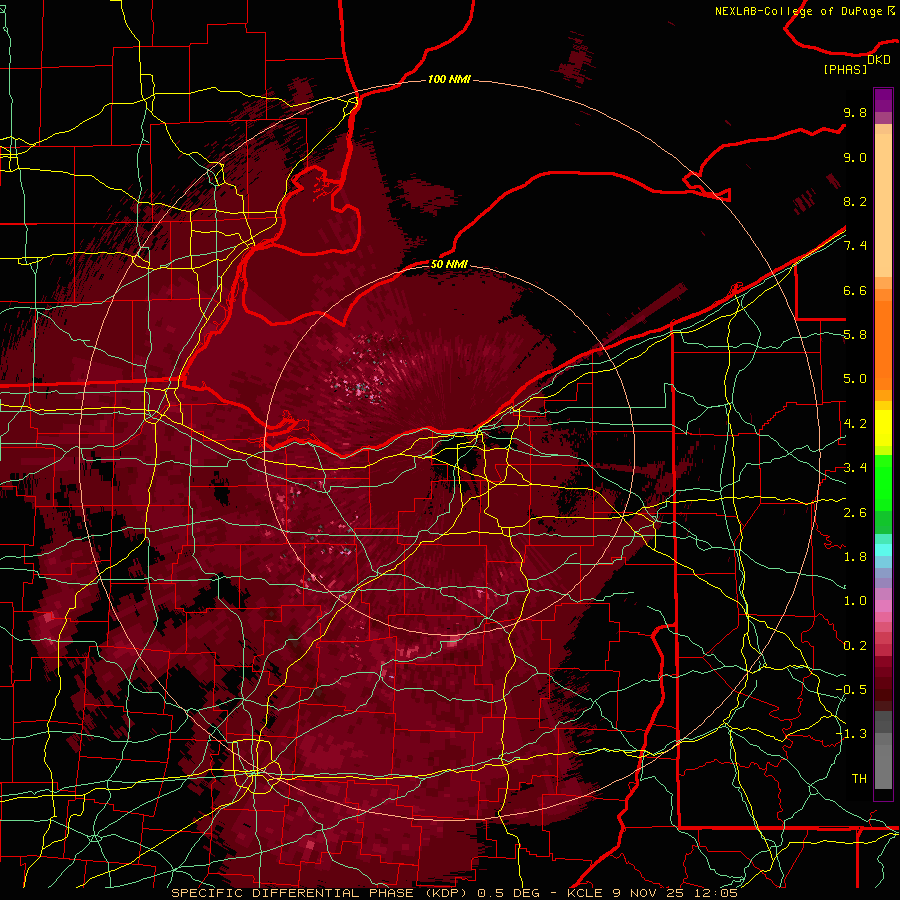Click the 9.0 scale value
Viewport: 900px width, 900px height.
pos(855,157)
